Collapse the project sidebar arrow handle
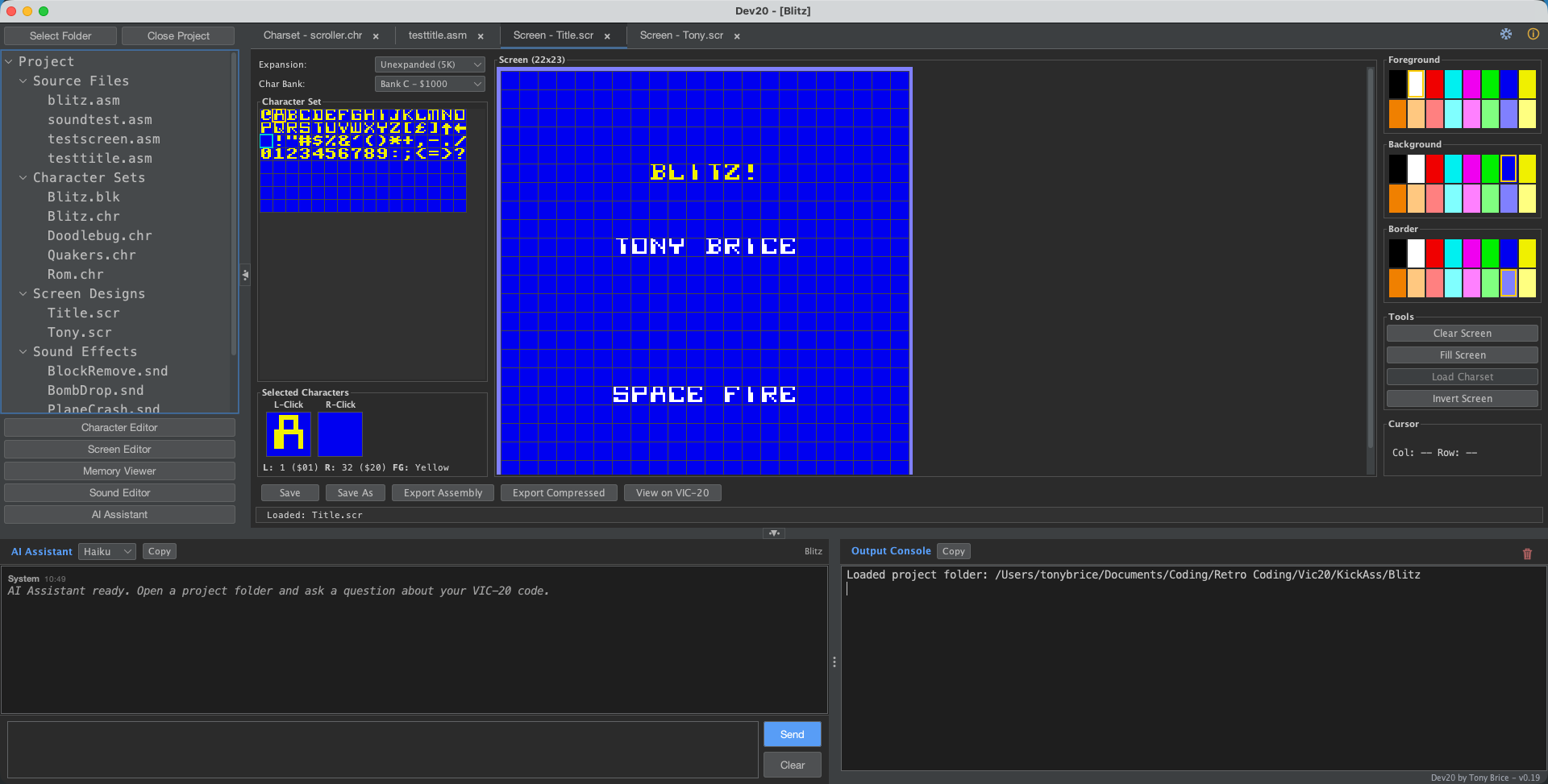 (245, 275)
